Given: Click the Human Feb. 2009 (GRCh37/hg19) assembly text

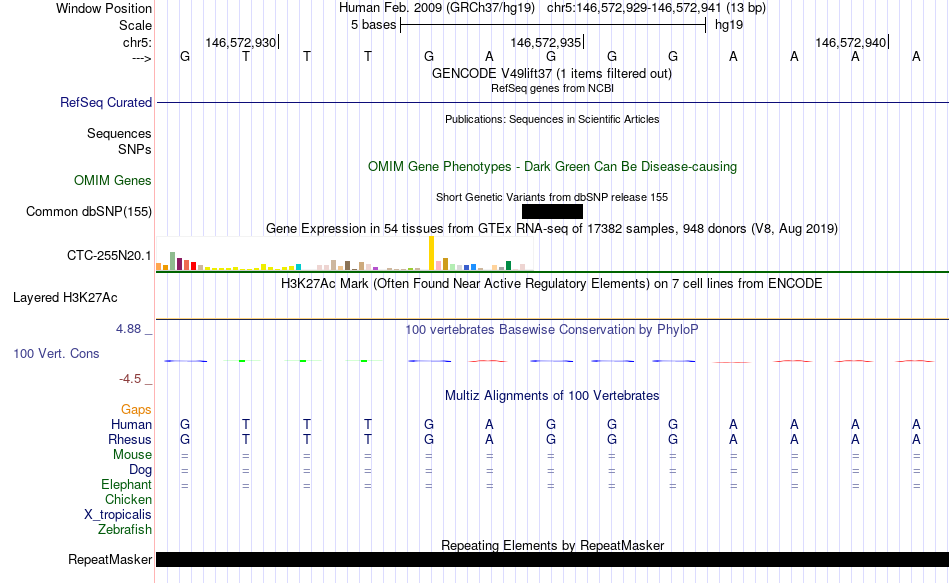Looking at the screenshot, I should (x=437, y=8).
